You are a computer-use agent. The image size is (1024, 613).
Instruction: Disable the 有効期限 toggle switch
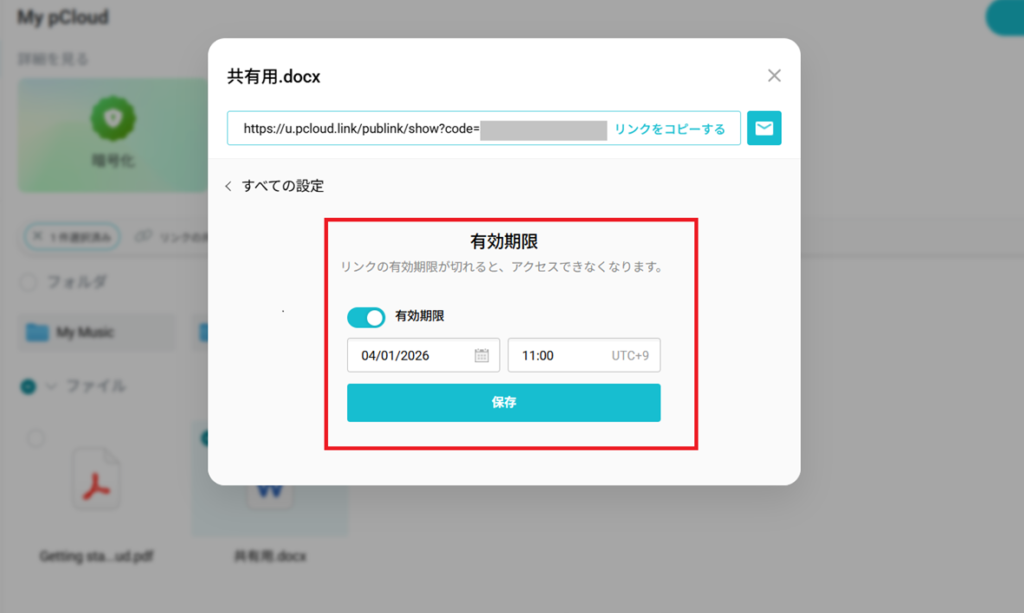tap(366, 317)
